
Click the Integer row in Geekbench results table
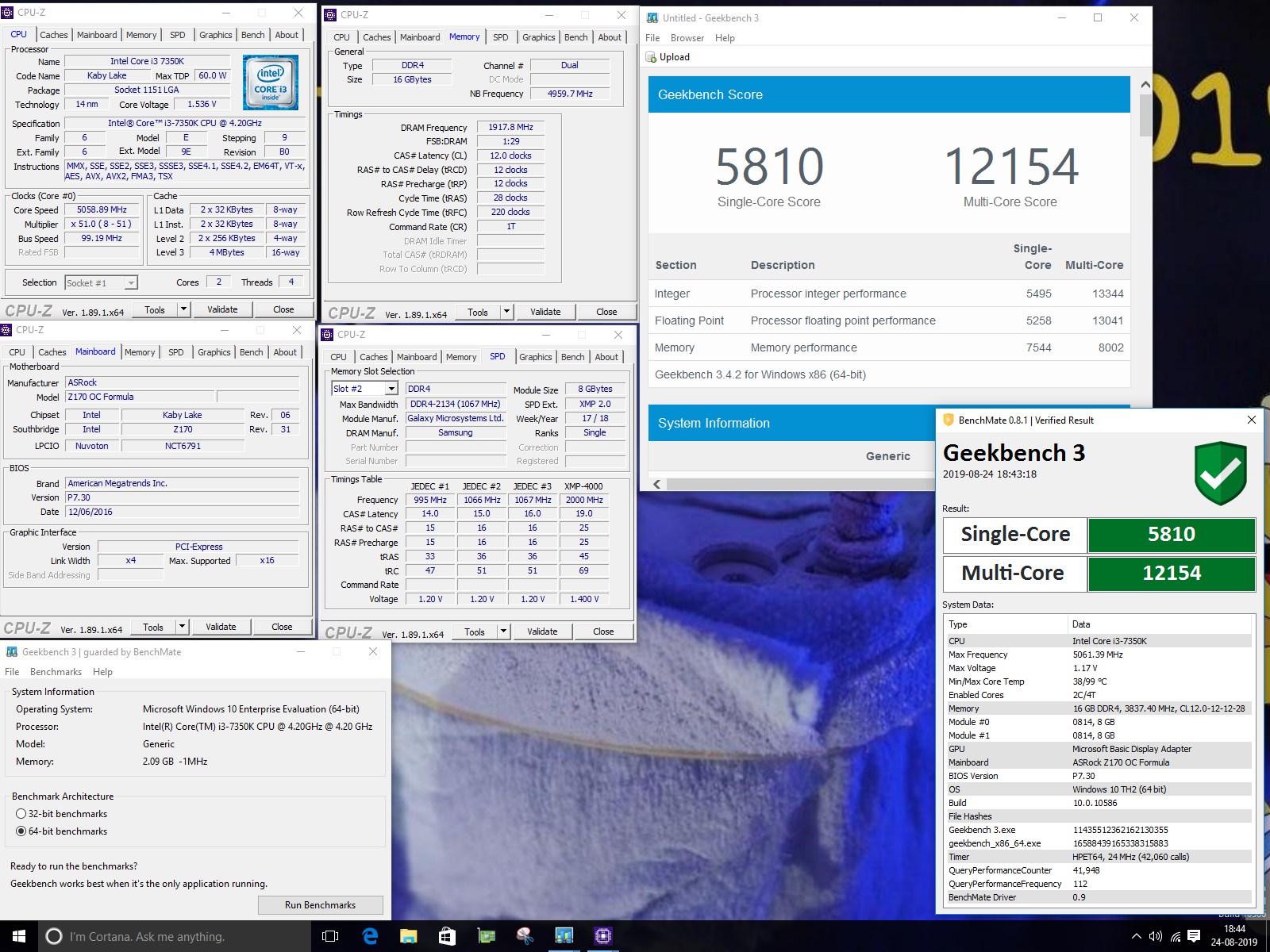889,294
